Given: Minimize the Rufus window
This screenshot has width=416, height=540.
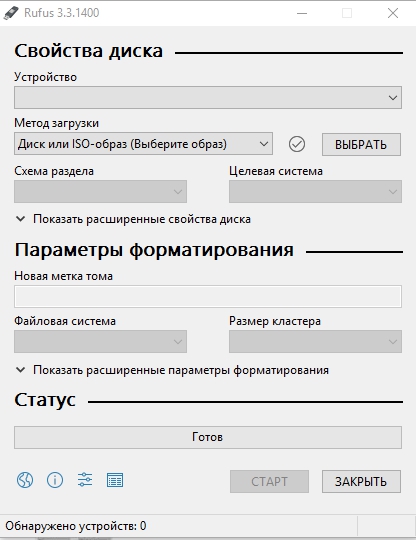Looking at the screenshot, I should pos(302,13).
